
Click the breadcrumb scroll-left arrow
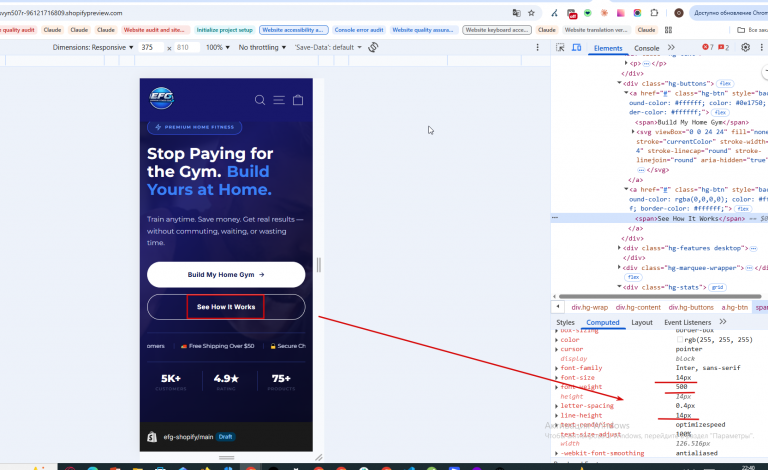click(x=557, y=307)
